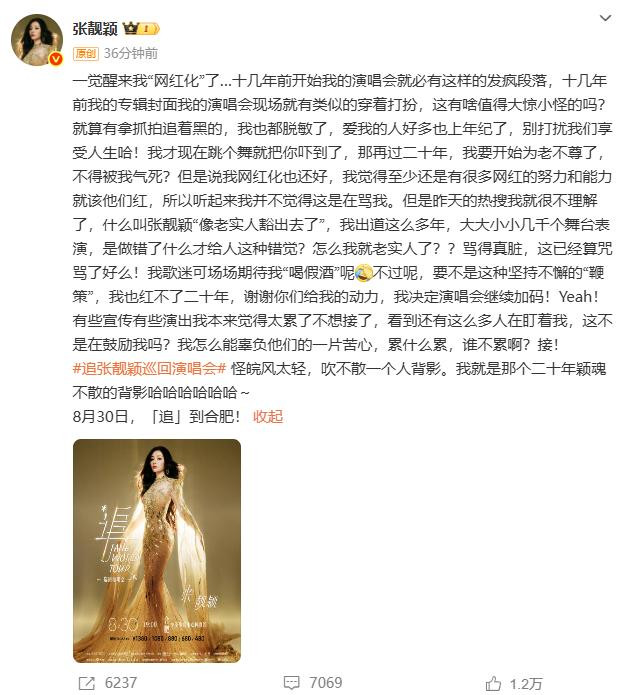The width and height of the screenshot is (627, 695).
Task: Expand the post options chevron menu
Action: tap(605, 18)
